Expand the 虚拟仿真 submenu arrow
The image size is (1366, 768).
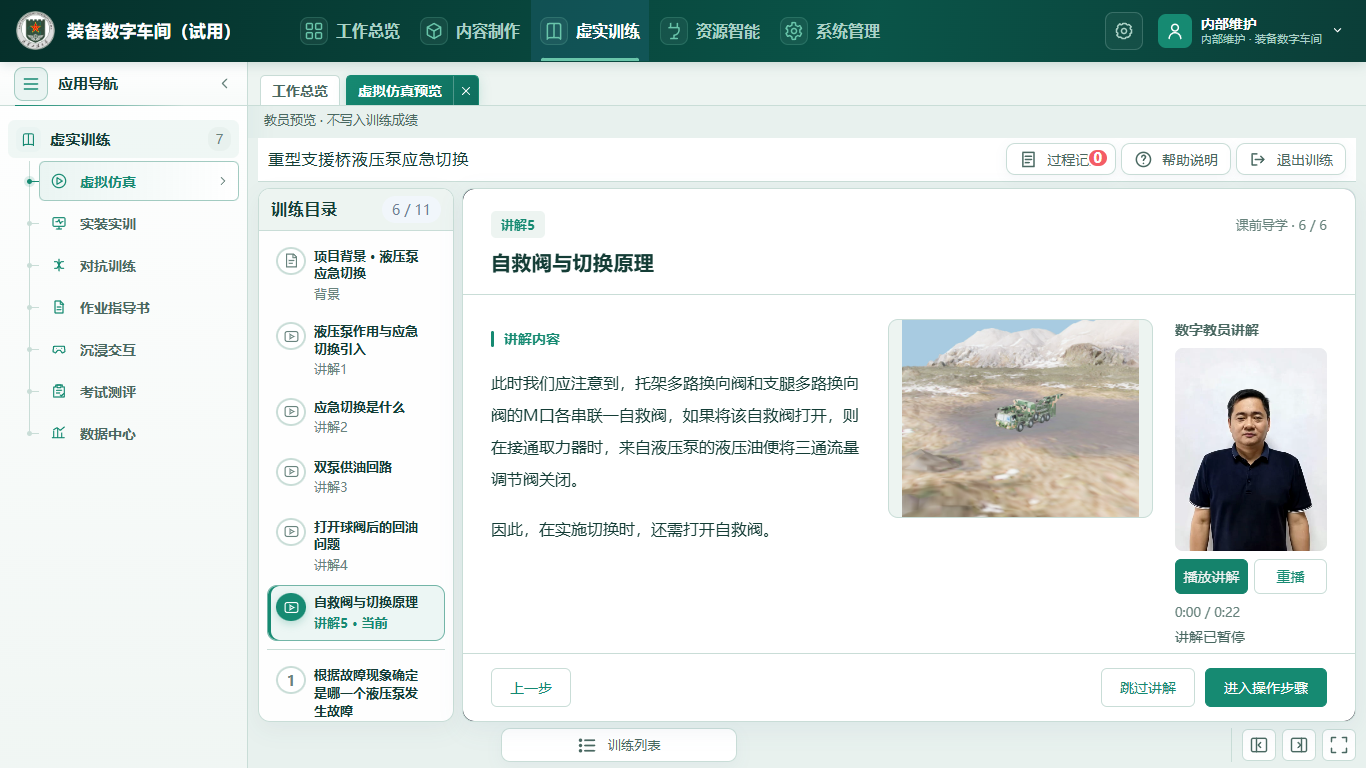coord(223,182)
